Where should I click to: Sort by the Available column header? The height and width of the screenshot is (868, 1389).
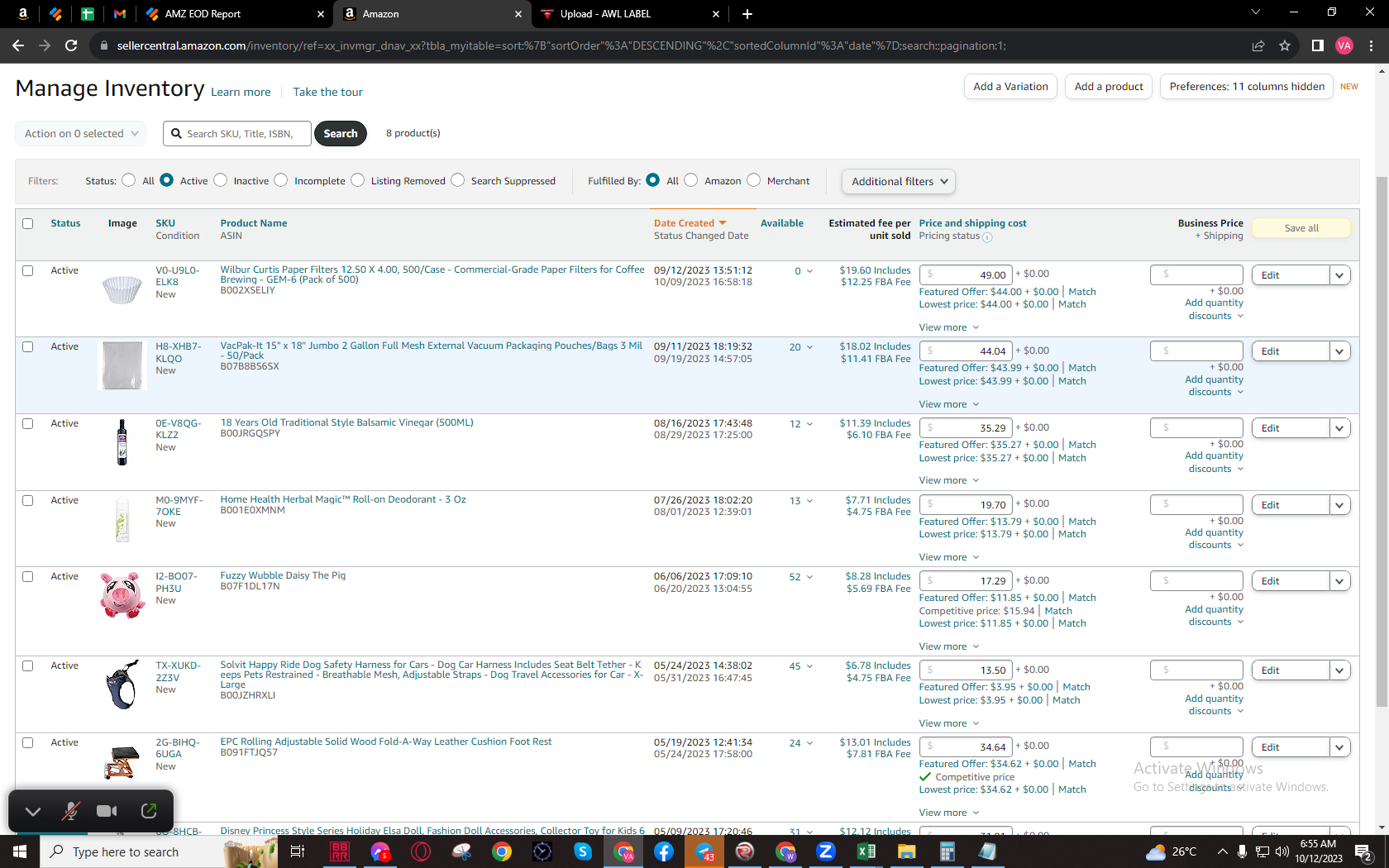[782, 223]
